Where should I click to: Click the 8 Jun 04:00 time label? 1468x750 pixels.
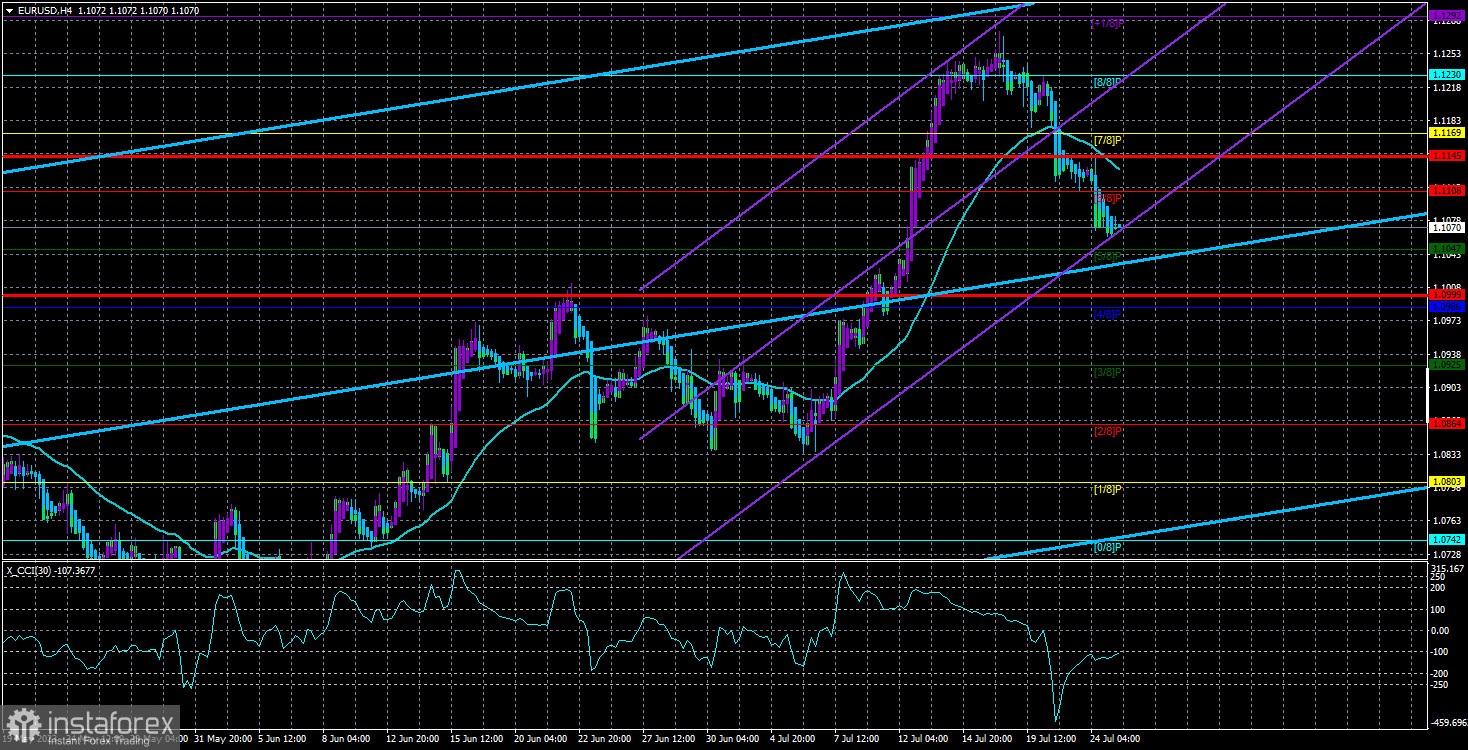[347, 739]
